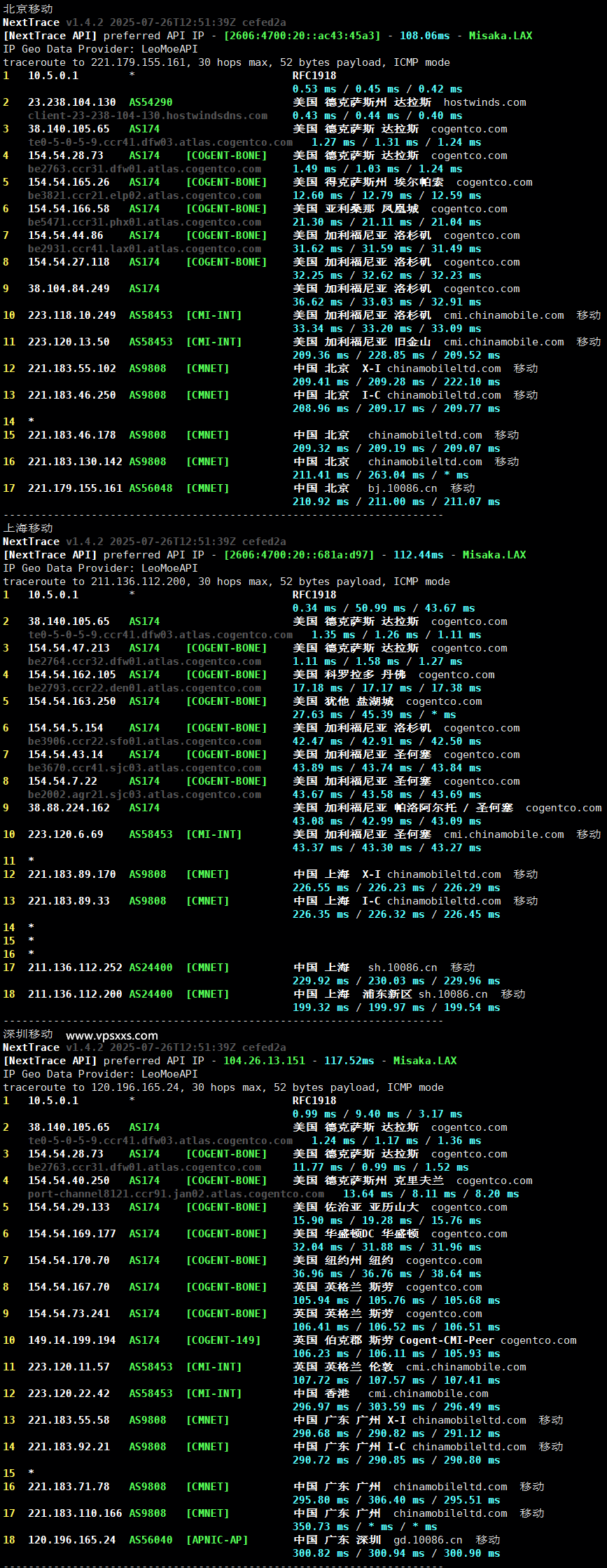The height and width of the screenshot is (1568, 607).
Task: Select the hop 18 IP 211.136.112.200
Action: 75,994
